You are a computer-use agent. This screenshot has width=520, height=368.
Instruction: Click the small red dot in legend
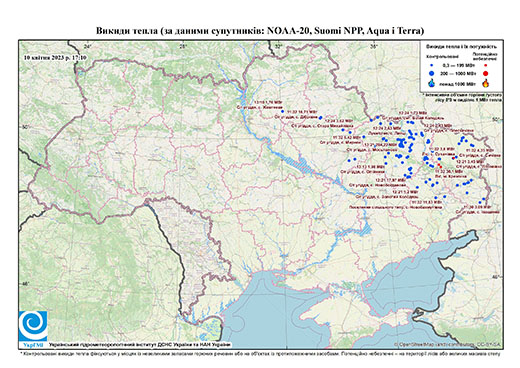tap(485, 65)
